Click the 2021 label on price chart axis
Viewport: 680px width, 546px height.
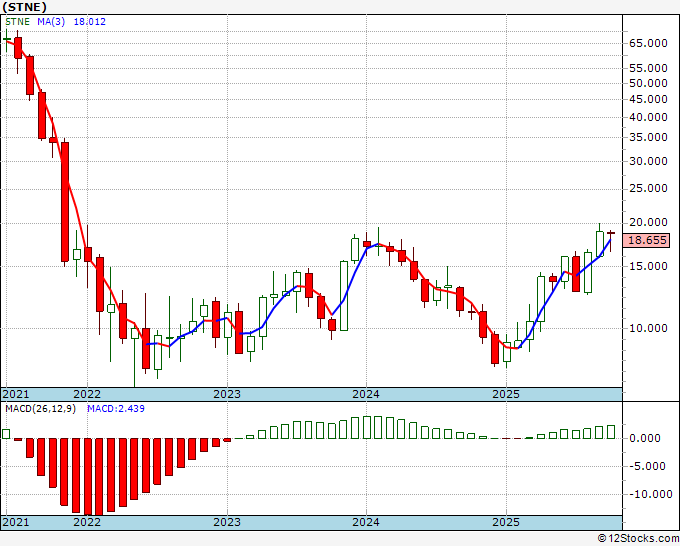coord(16,394)
